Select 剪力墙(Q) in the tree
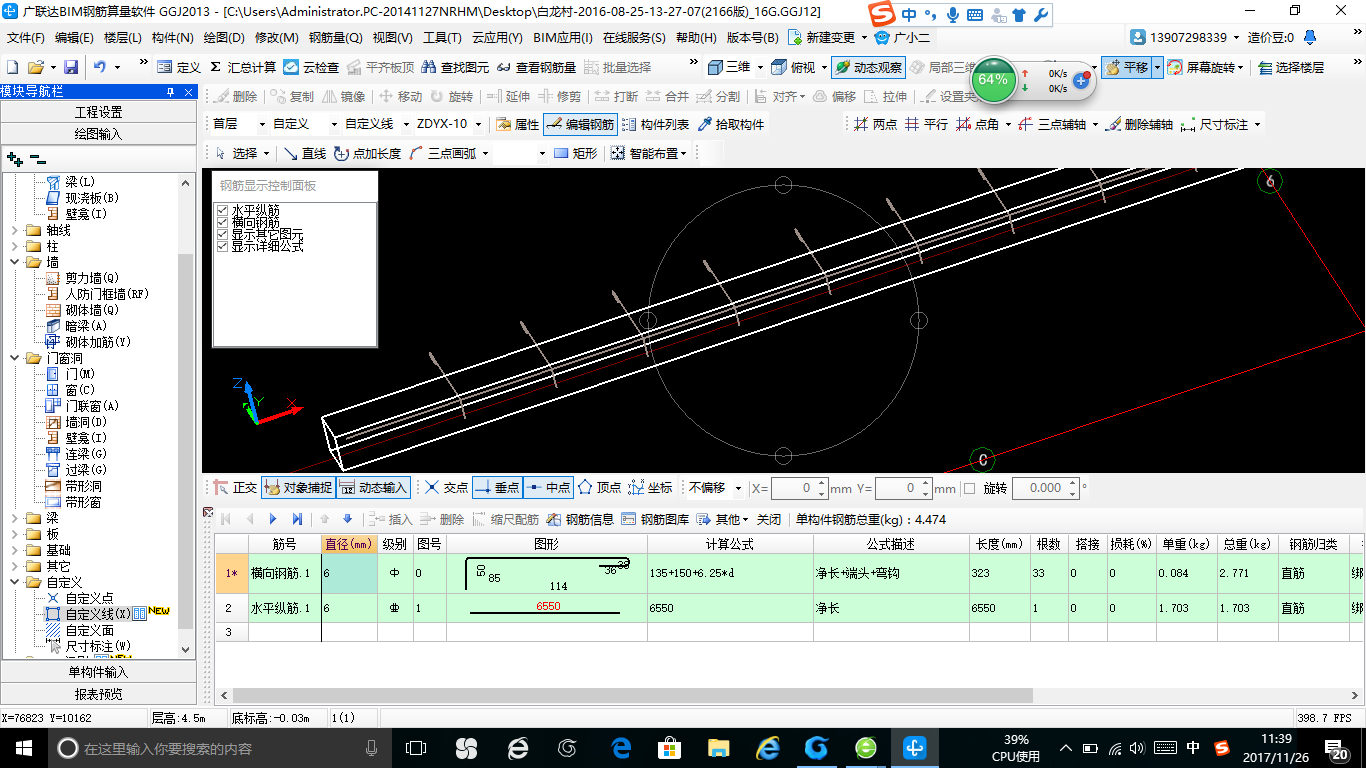 click(x=92, y=278)
